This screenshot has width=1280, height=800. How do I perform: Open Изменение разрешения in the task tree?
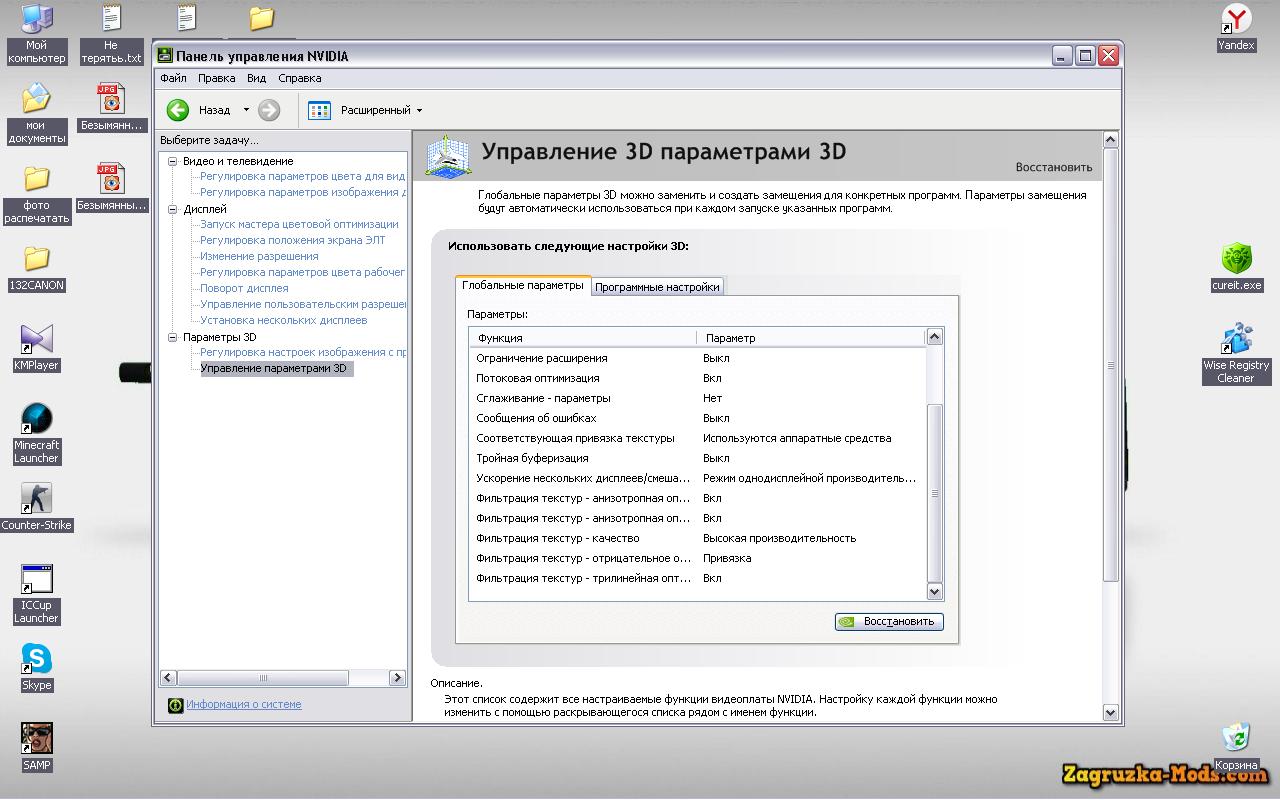click(x=259, y=256)
